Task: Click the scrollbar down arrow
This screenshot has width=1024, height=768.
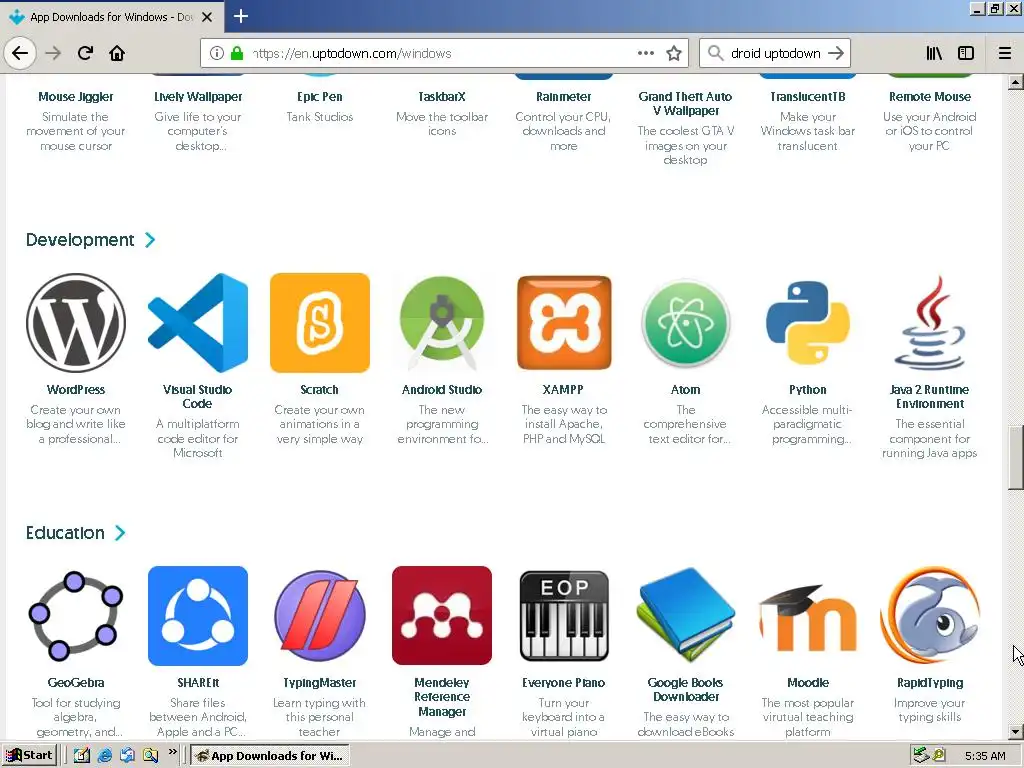Action: coord(1016,732)
